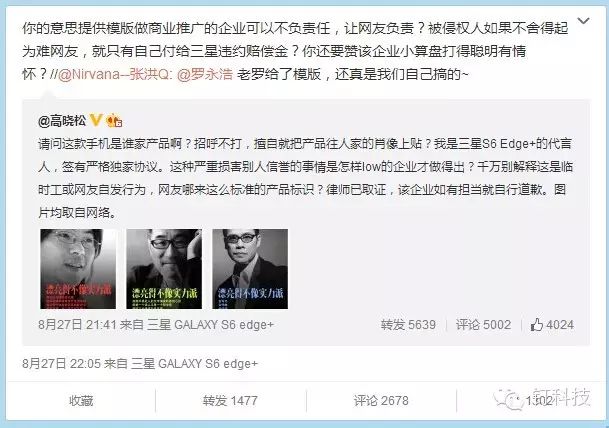Viewport: 609px width, 428px height.
Task: Click the original post timestamp 8月27日 21:41
Action: 77,325
